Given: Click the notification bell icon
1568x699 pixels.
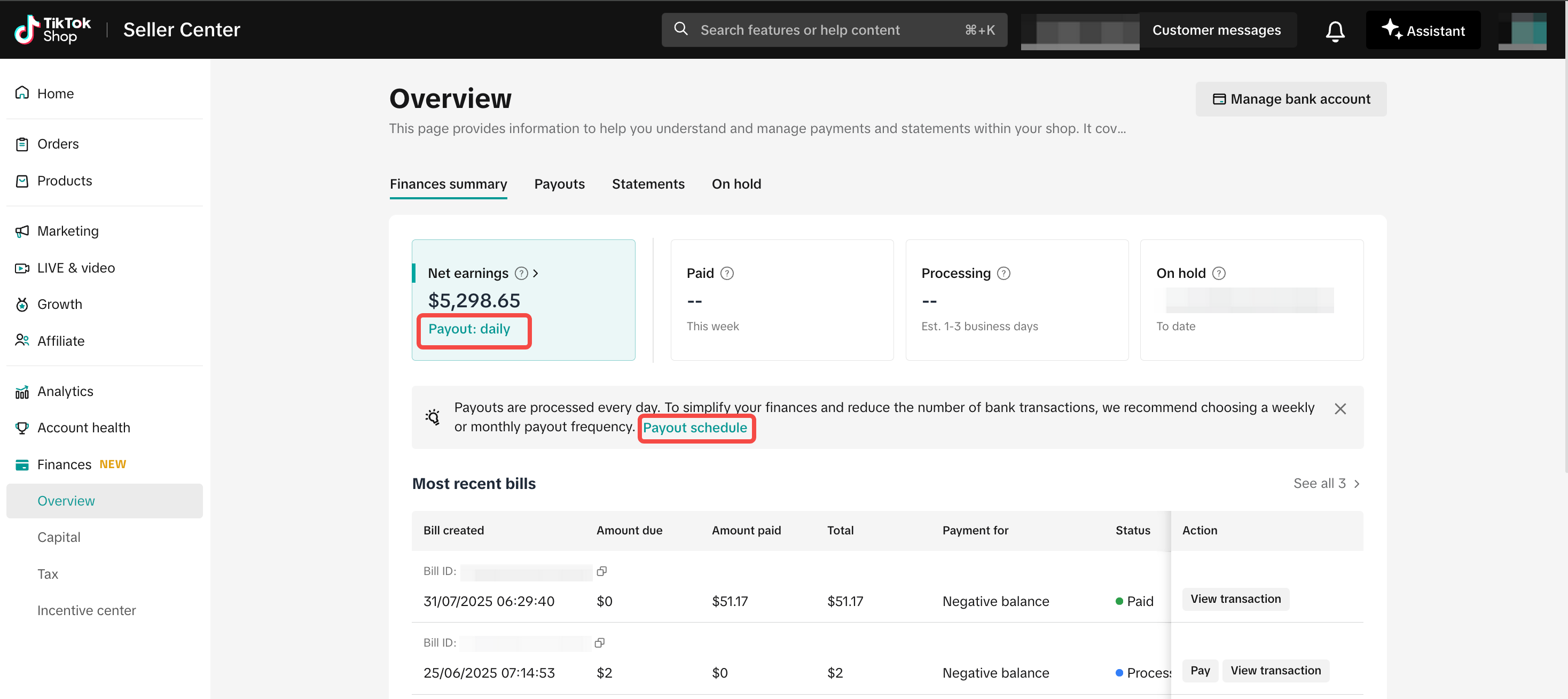Looking at the screenshot, I should click(1334, 30).
